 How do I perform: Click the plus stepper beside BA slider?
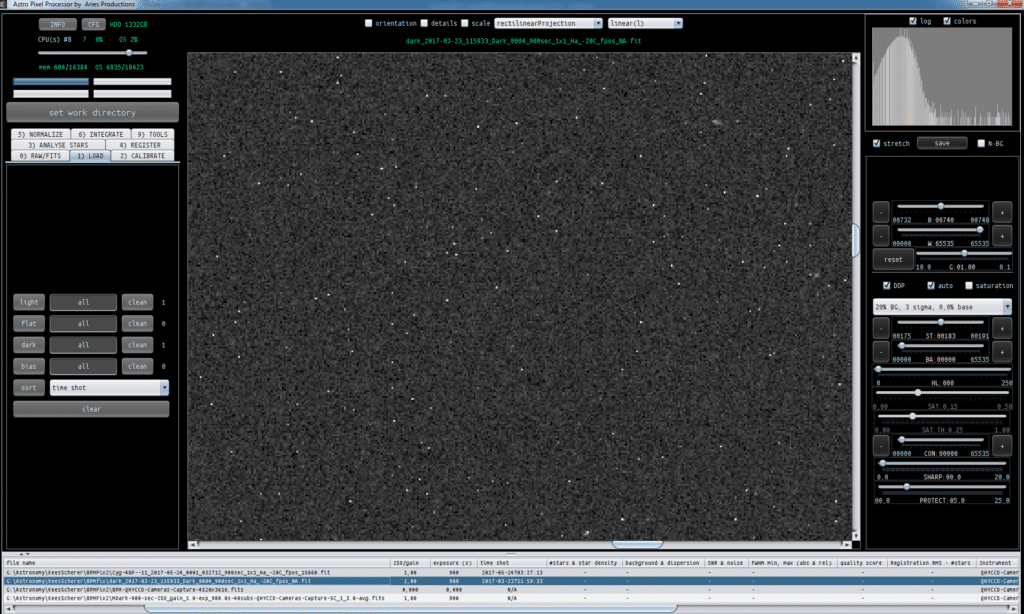[1002, 352]
